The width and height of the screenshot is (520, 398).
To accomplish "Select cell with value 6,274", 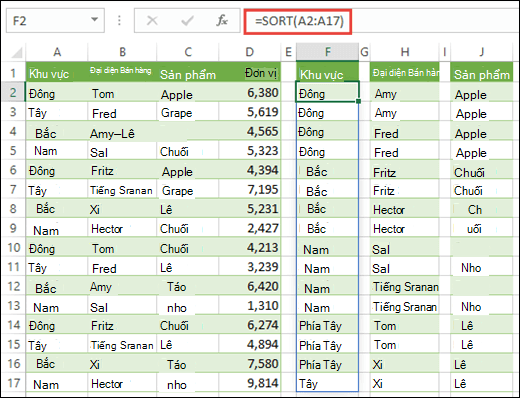I will click(x=249, y=325).
